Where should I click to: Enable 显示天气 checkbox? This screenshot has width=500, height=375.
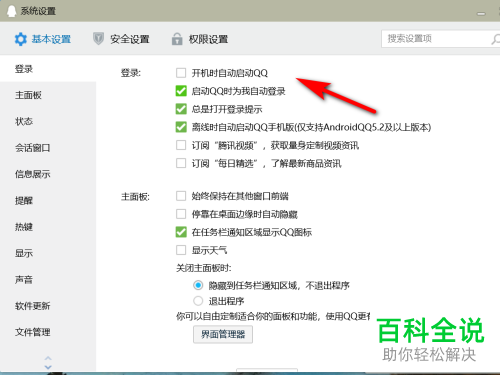click(x=181, y=250)
